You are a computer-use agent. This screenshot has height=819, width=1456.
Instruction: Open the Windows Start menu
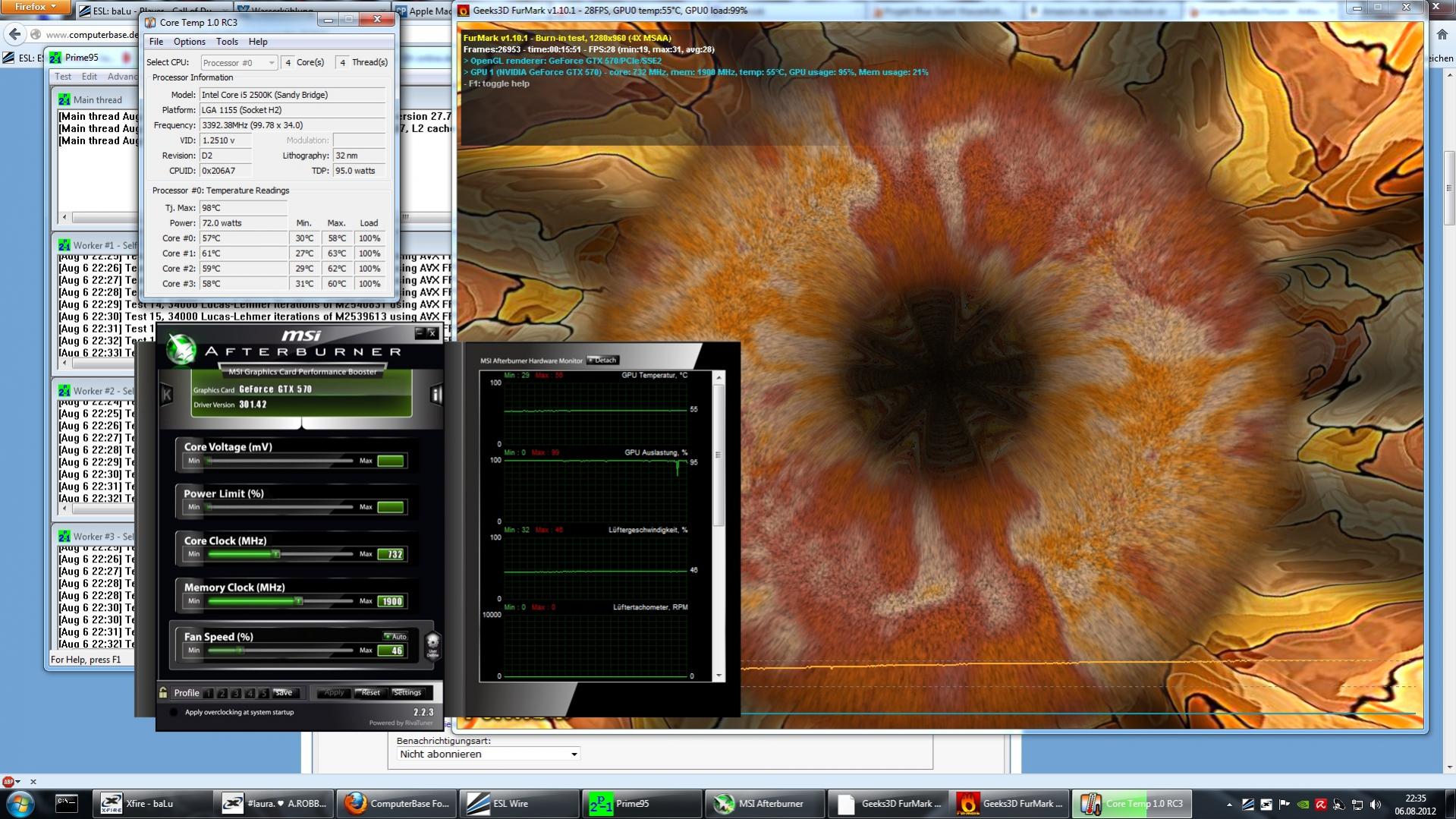(x=20, y=803)
